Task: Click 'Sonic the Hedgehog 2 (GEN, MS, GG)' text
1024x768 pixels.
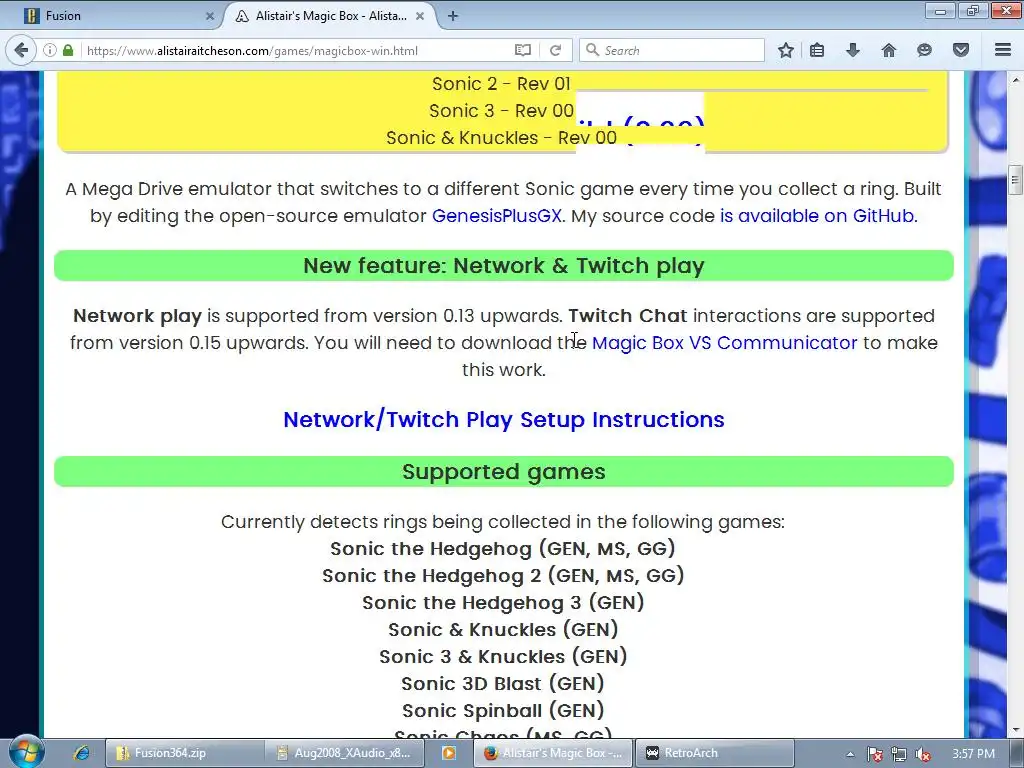Action: pyautogui.click(x=503, y=575)
